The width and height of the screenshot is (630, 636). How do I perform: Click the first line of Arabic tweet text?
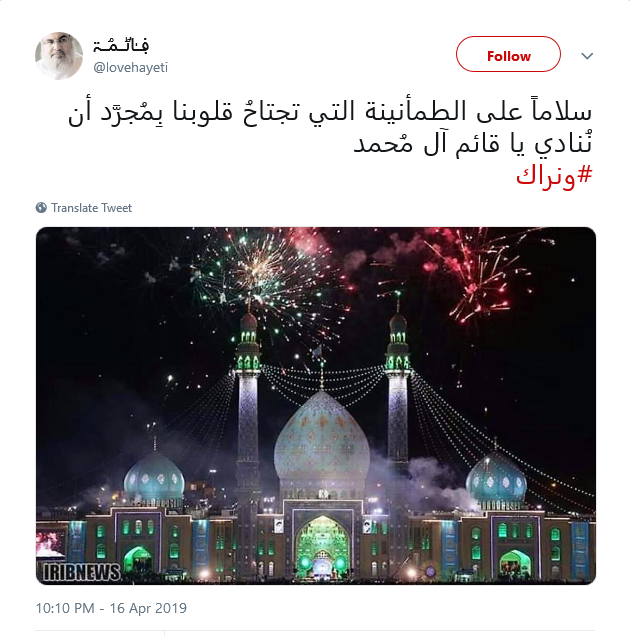click(x=329, y=111)
